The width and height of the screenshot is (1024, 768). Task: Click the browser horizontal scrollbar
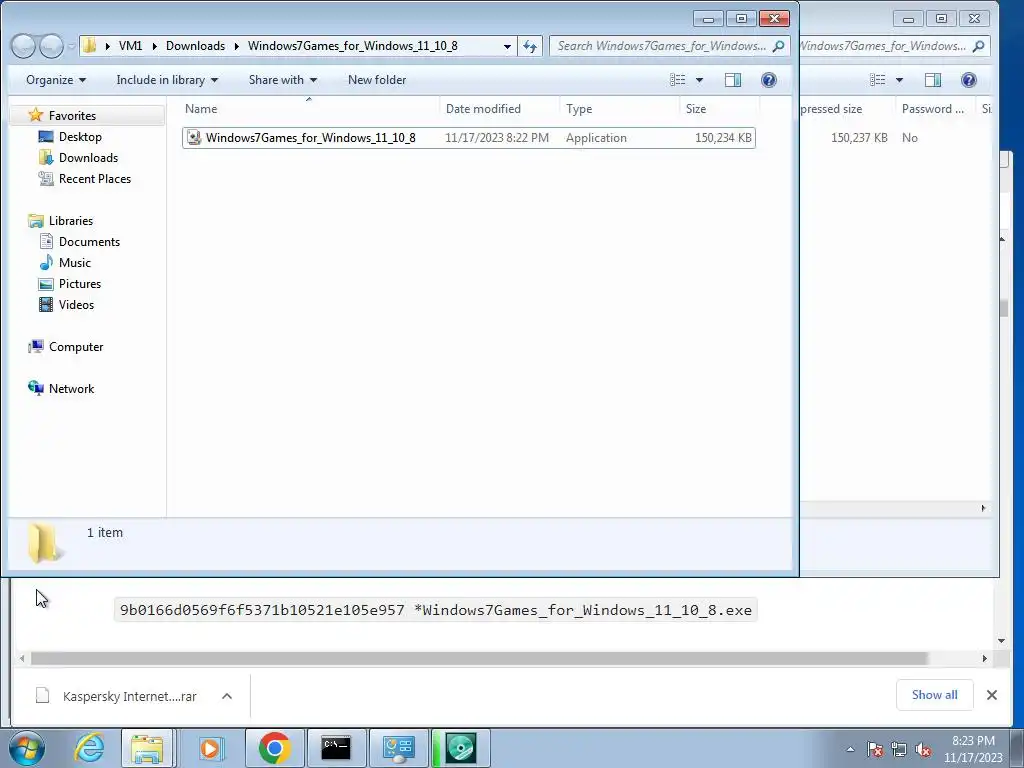tap(479, 658)
